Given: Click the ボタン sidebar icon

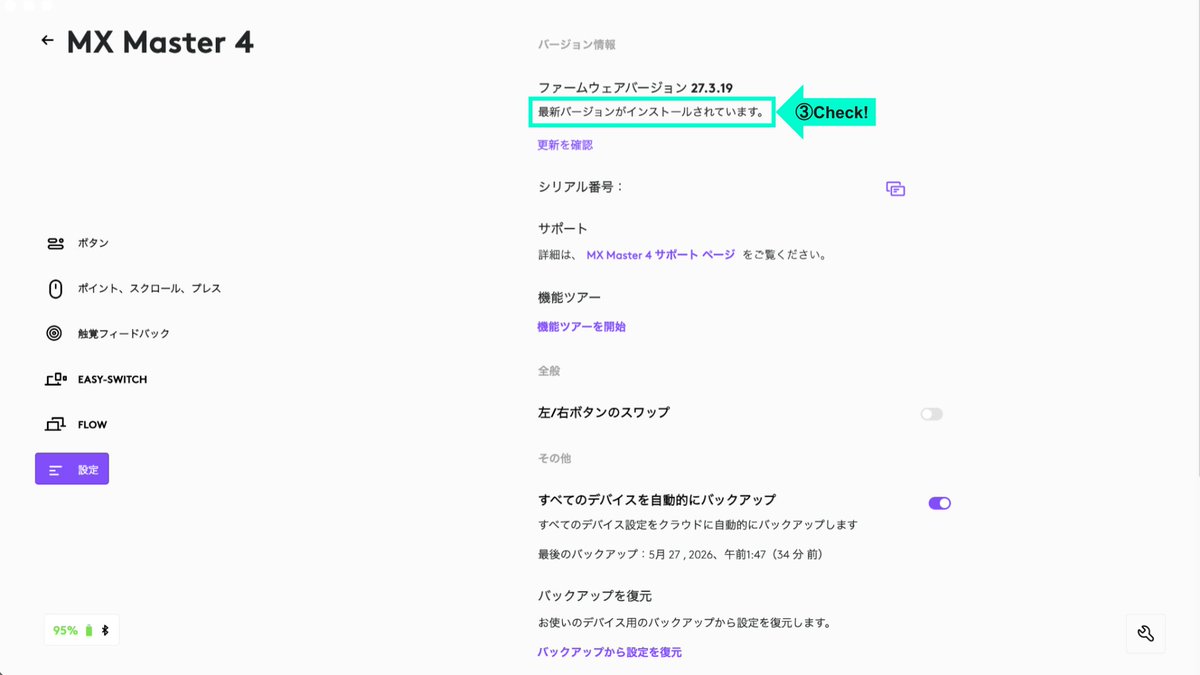Looking at the screenshot, I should [55, 243].
